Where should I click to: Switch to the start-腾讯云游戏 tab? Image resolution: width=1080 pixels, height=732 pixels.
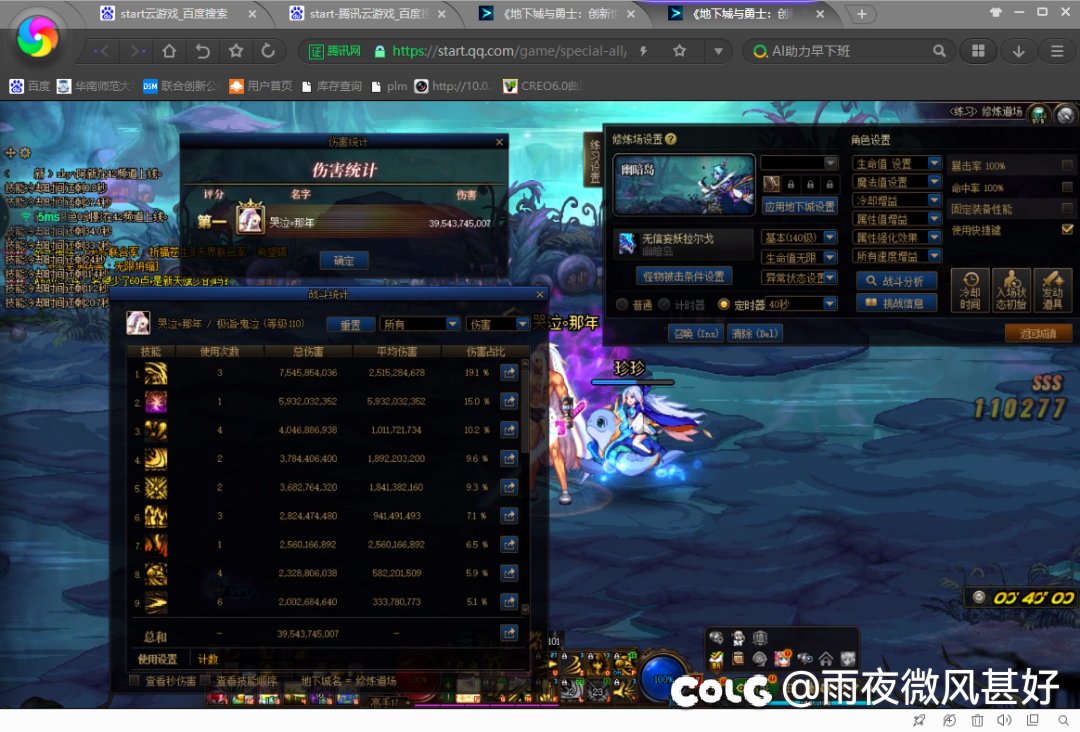368,14
